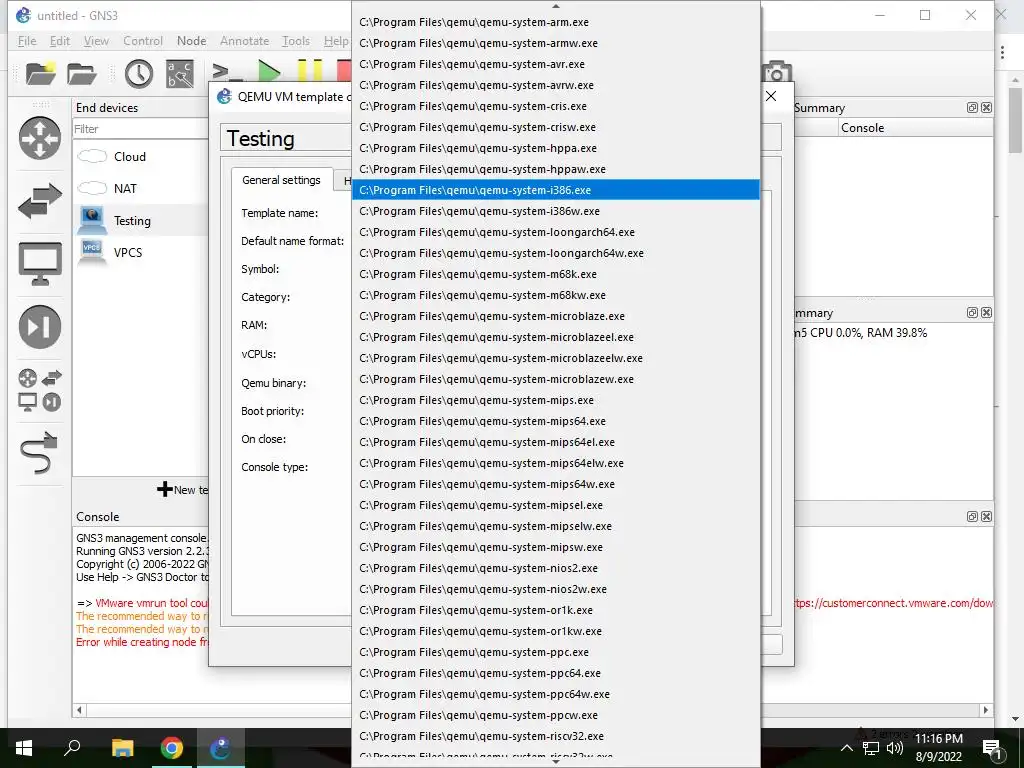Open the notification center icon
Viewport: 1024px width, 768px height.
(x=992, y=750)
